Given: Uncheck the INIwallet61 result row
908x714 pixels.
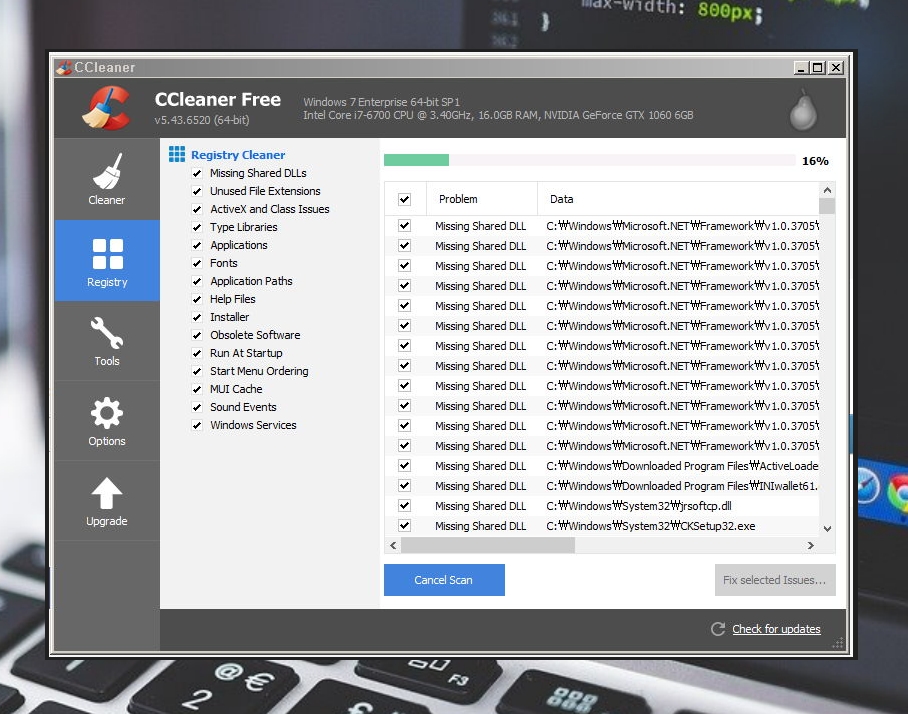Looking at the screenshot, I should (x=404, y=486).
